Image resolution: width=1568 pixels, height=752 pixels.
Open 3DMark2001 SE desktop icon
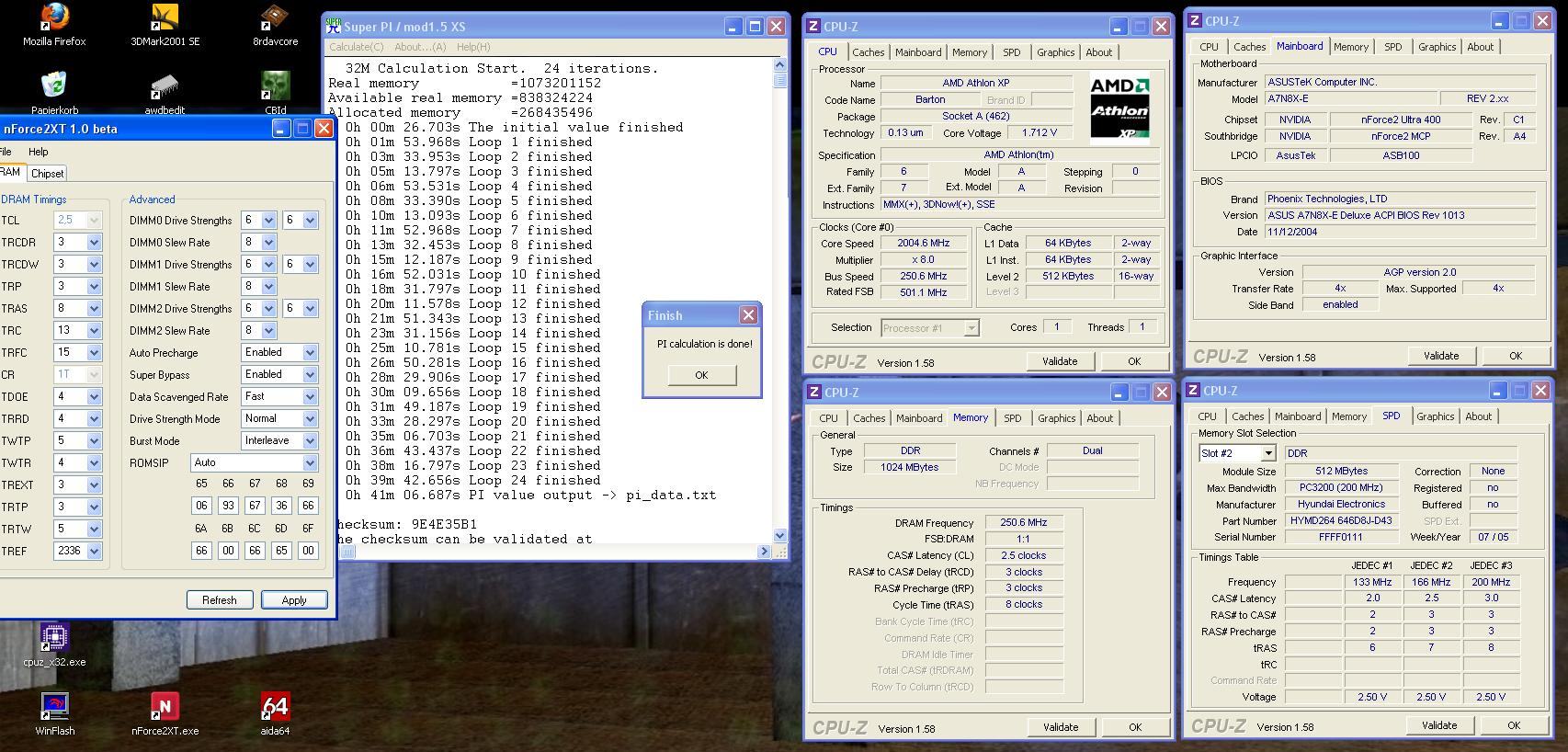tap(165, 24)
